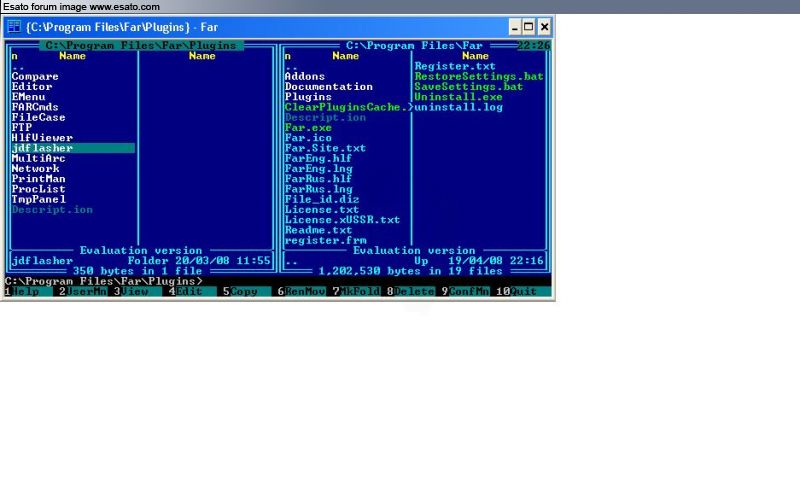
Task: Select the FarEng.hlf file
Action: point(319,158)
